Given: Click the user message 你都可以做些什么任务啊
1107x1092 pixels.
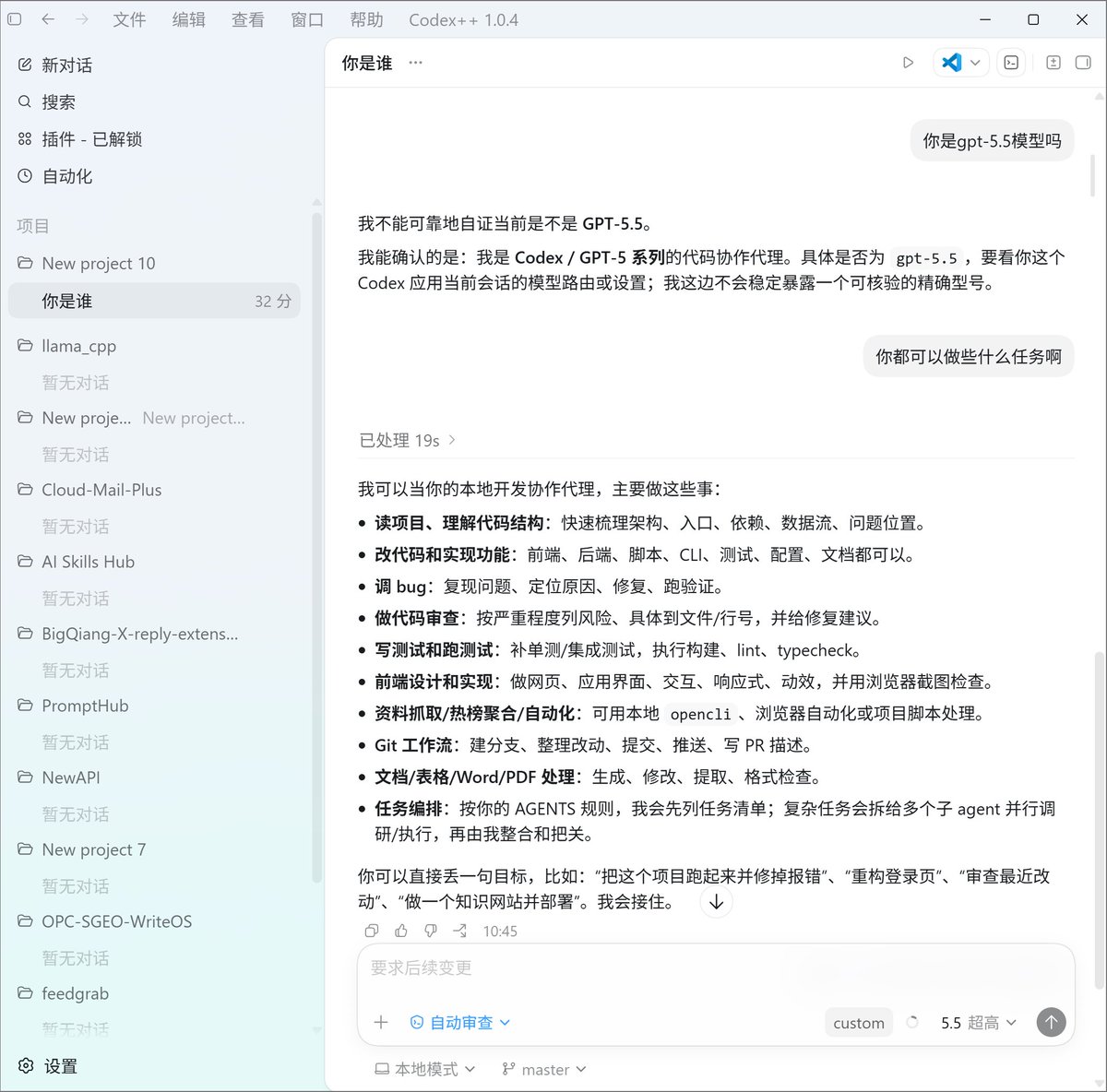Looking at the screenshot, I should pos(969,356).
